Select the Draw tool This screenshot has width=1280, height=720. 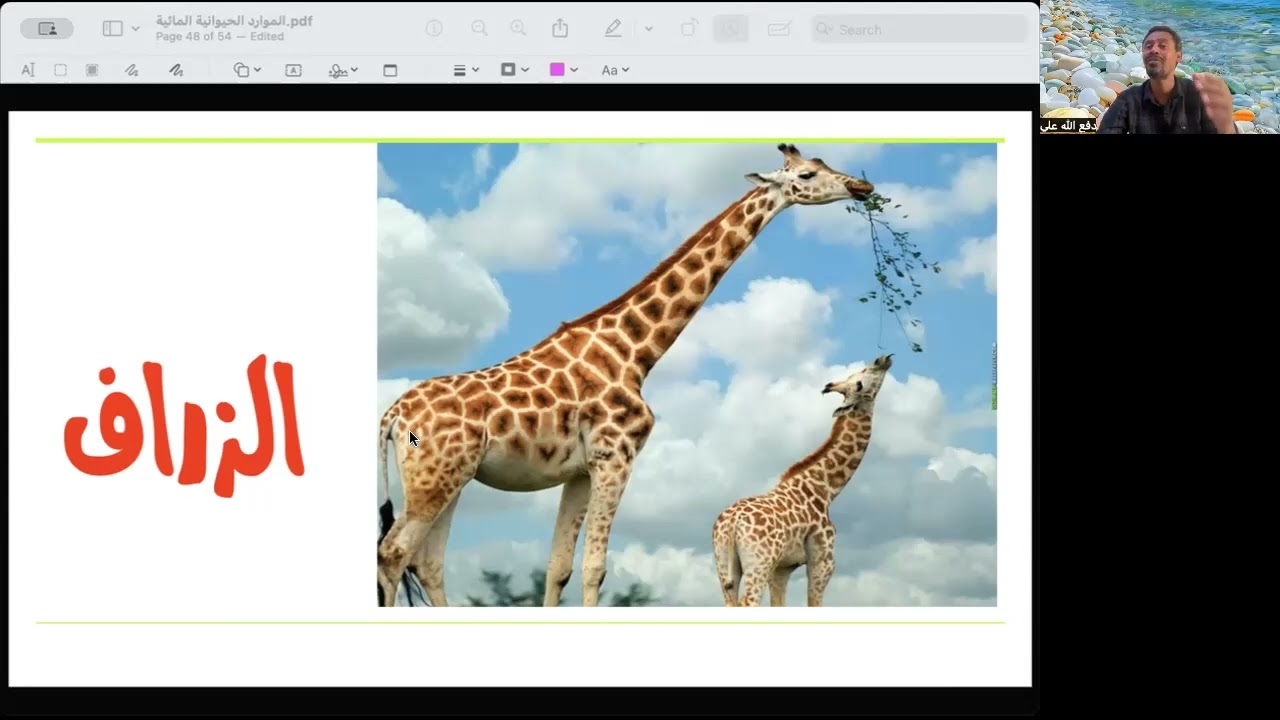coord(176,70)
